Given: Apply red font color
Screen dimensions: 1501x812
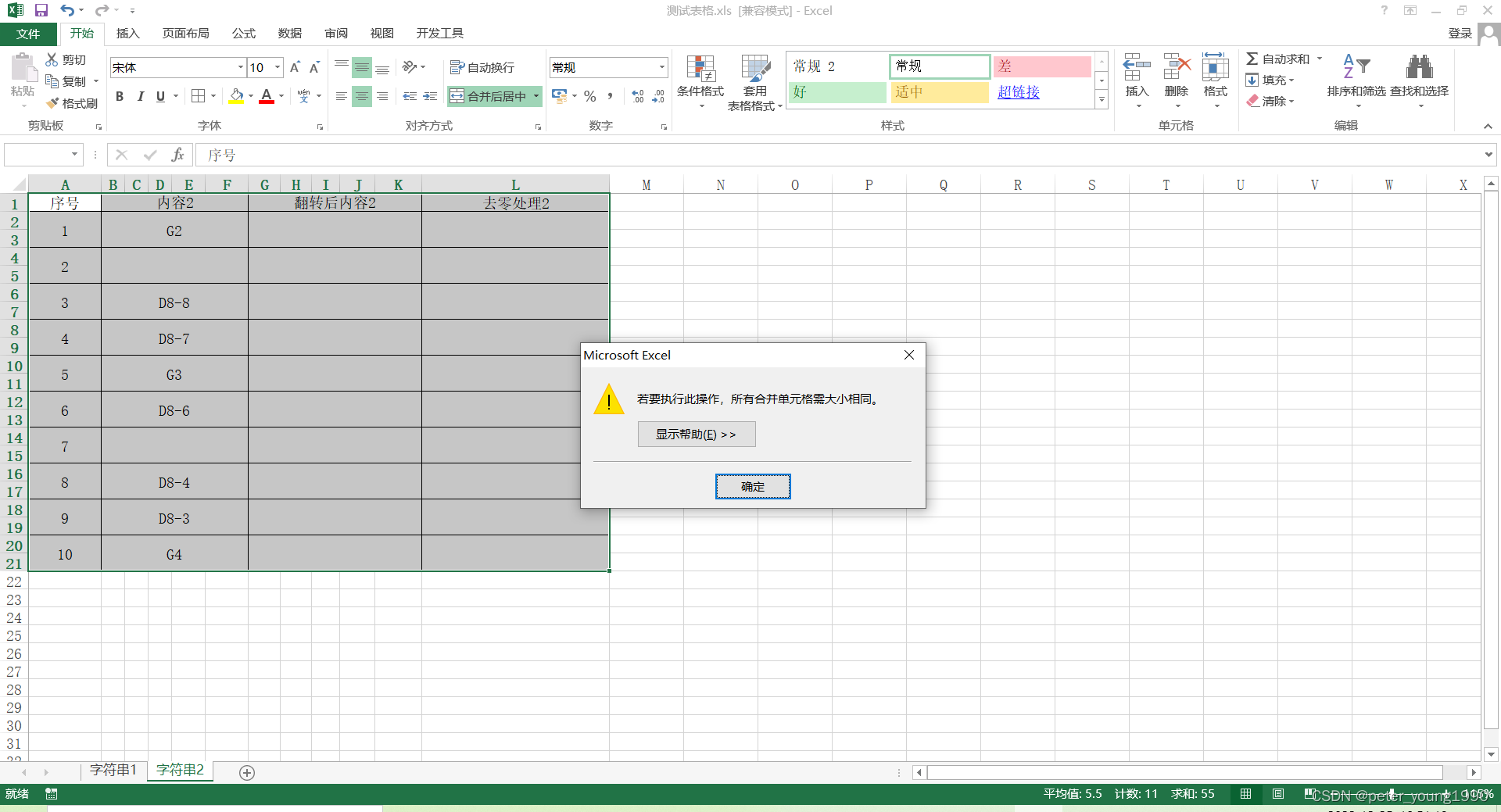Looking at the screenshot, I should 267,96.
